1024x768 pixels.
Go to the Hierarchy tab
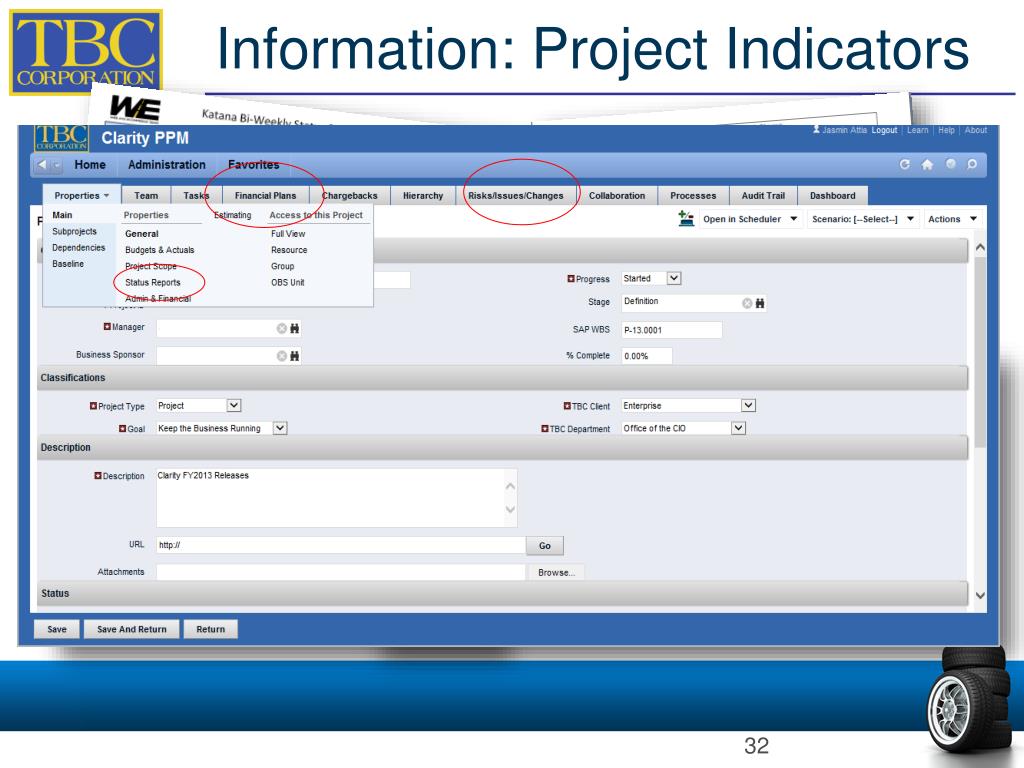point(423,195)
